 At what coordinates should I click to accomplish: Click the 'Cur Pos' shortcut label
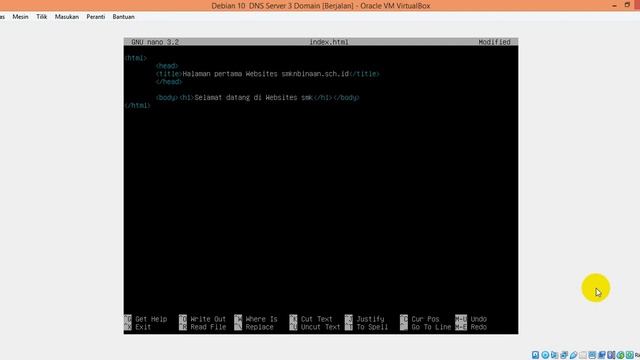pyautogui.click(x=425, y=319)
